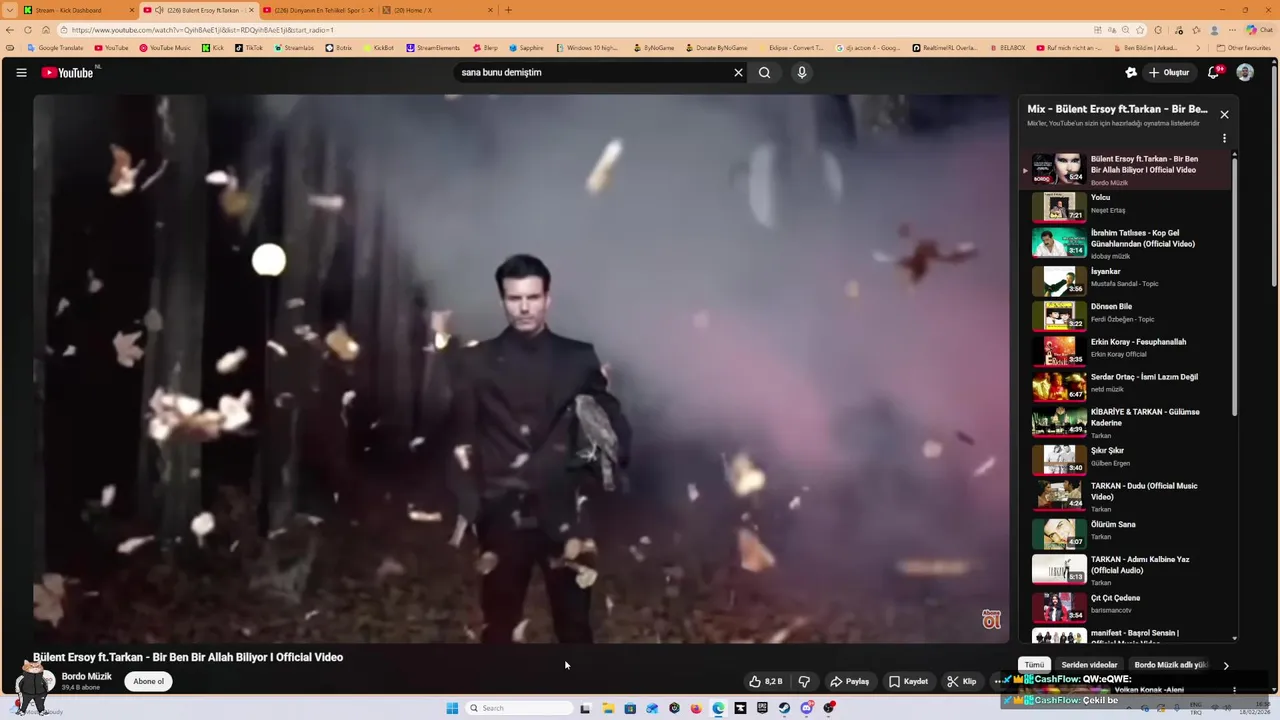The height and width of the screenshot is (720, 1280).
Task: Open Mix playlist three-dot options
Action: tap(1224, 139)
